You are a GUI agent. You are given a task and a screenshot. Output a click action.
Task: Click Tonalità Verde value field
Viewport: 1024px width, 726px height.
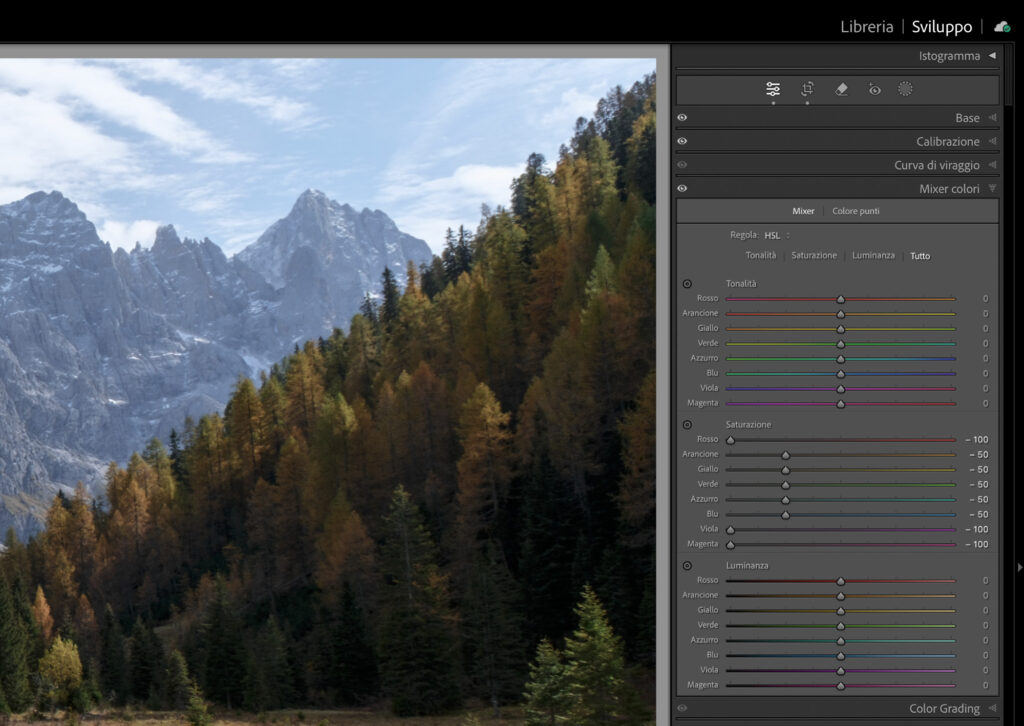985,343
